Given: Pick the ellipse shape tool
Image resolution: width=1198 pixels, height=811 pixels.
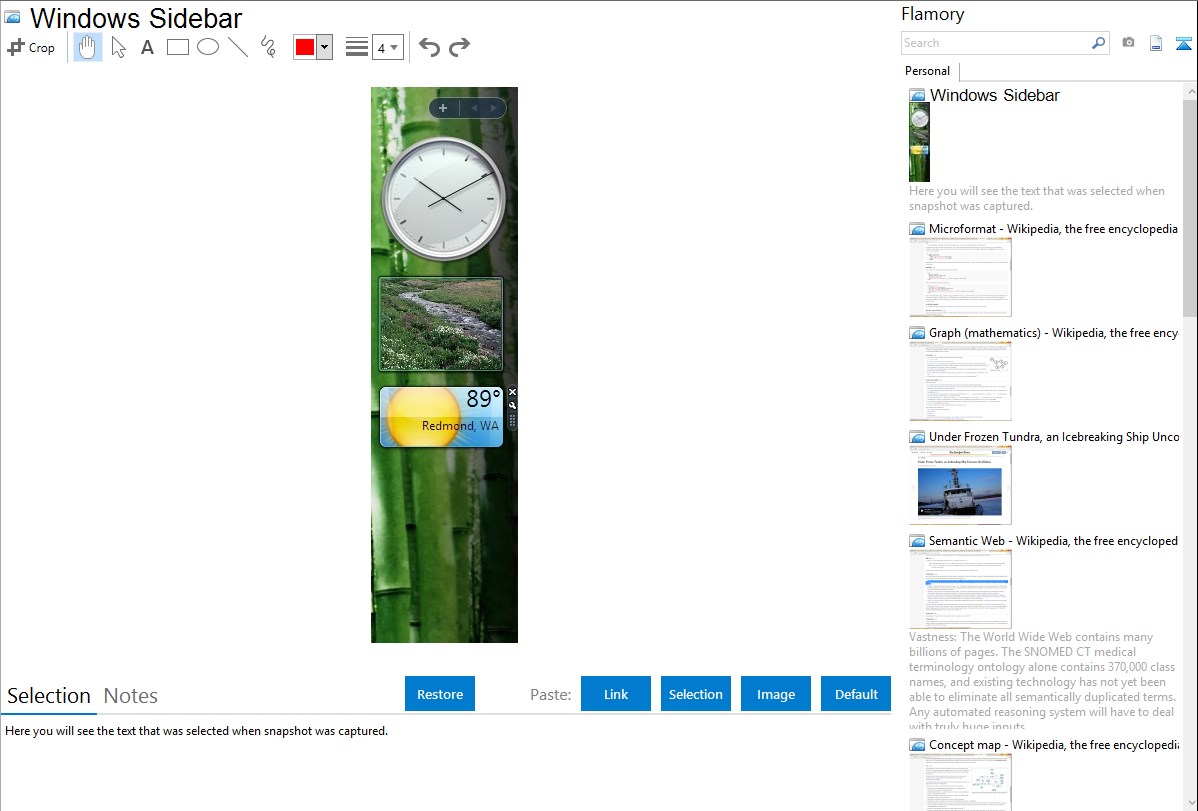Looking at the screenshot, I should 208,47.
